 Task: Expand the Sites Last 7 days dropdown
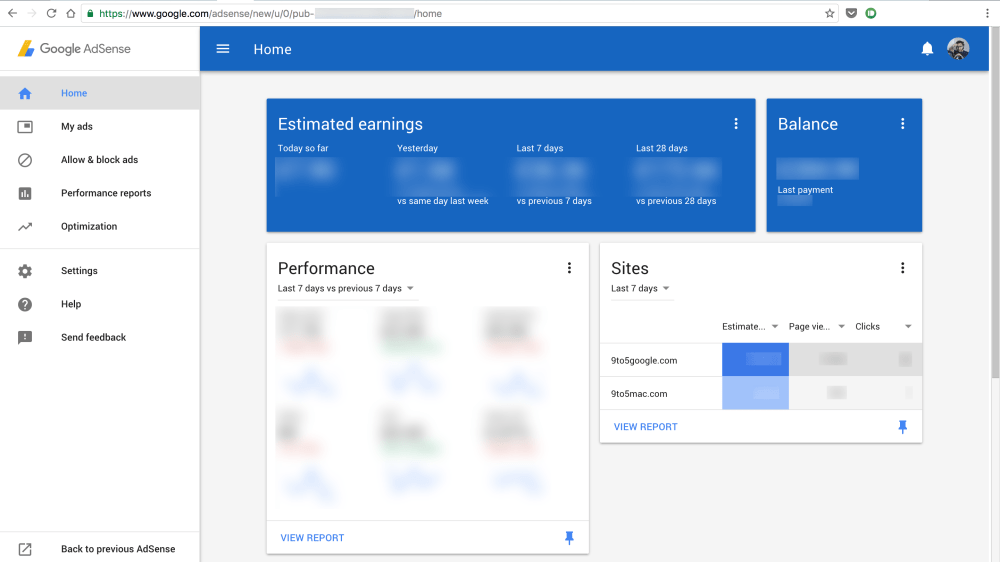(641, 289)
